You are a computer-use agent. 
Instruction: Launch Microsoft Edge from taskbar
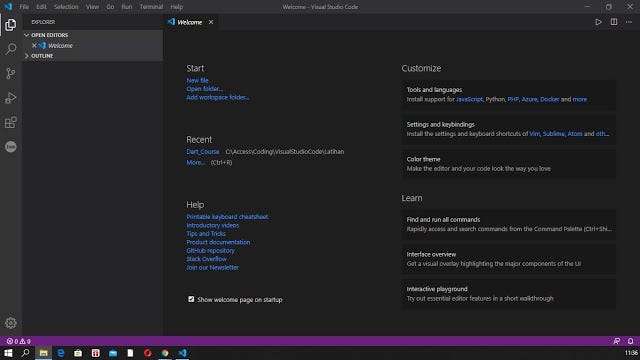coord(61,353)
